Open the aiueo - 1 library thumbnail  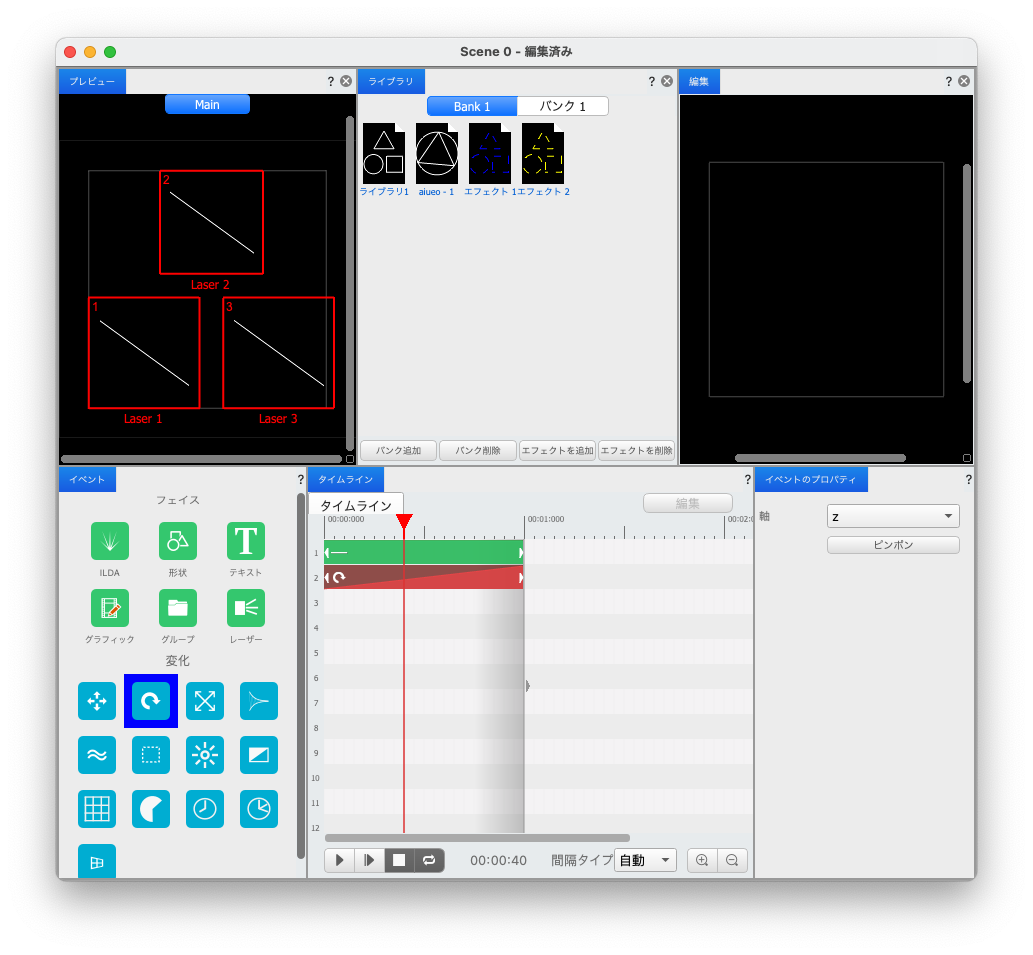click(437, 154)
